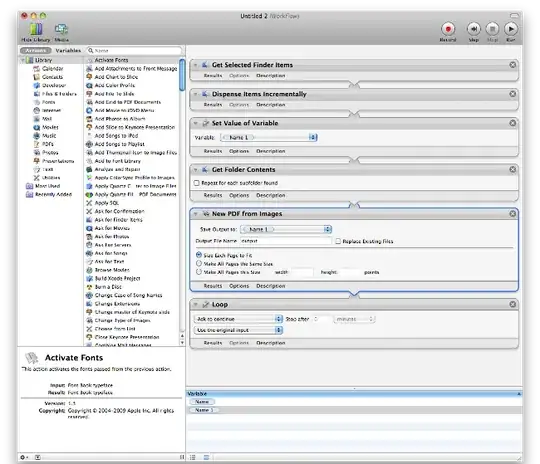Viewport: 540px width, 464px height.
Task: Collapse the Library tree disclosure triangle
Action: [23, 60]
